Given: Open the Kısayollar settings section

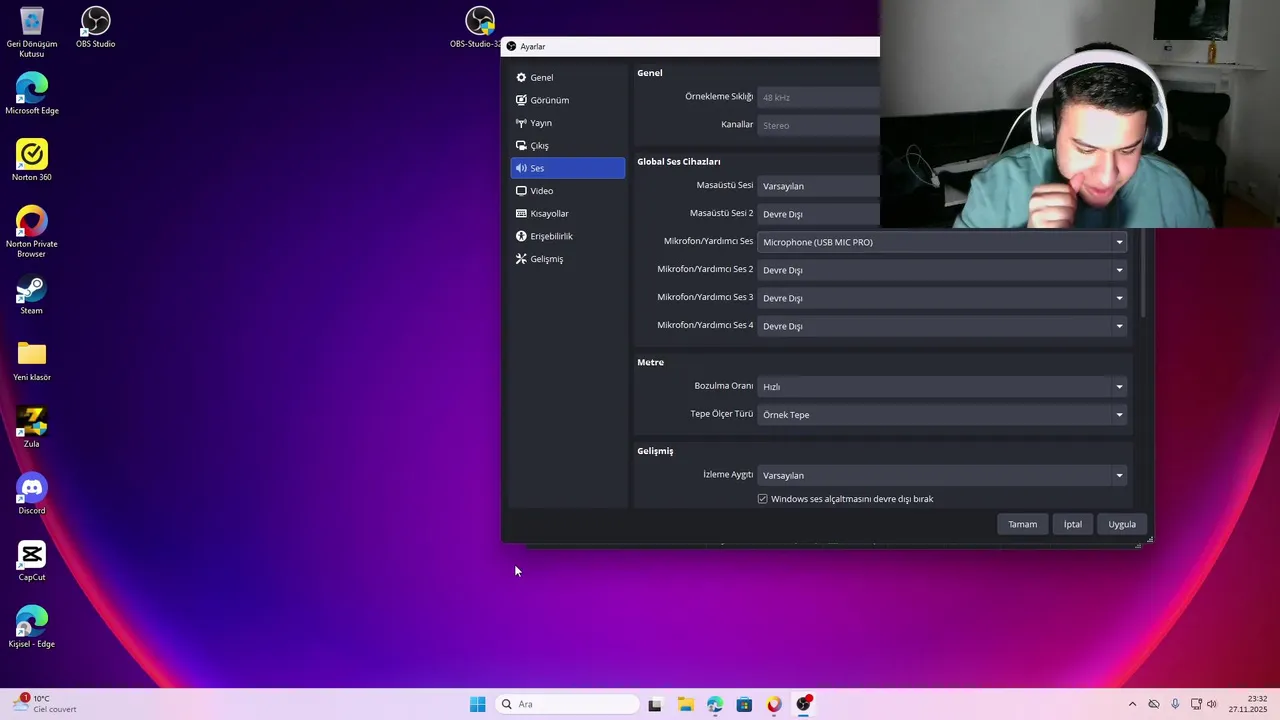Looking at the screenshot, I should tap(567, 213).
